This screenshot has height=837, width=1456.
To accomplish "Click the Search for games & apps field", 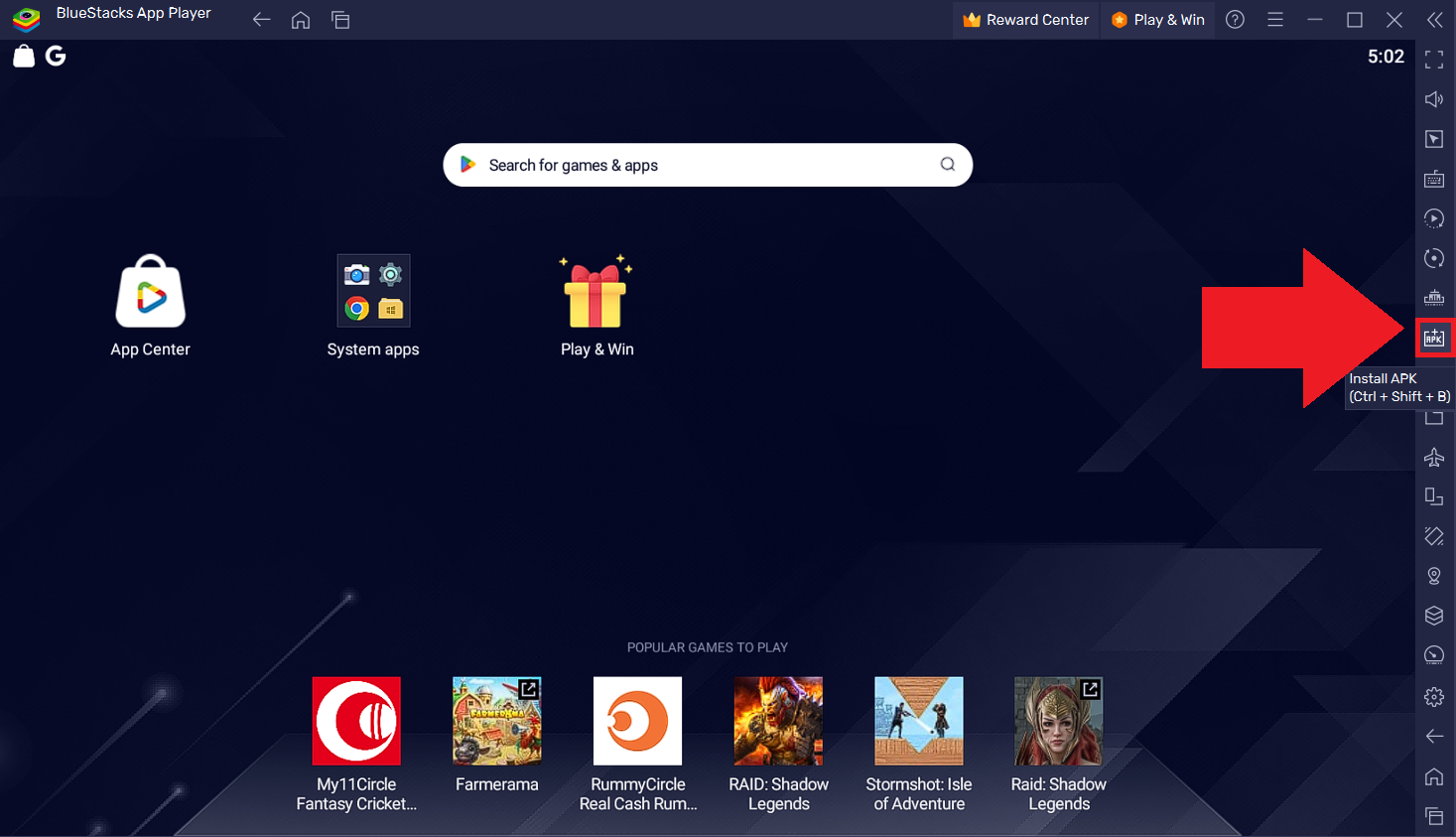I will (708, 165).
